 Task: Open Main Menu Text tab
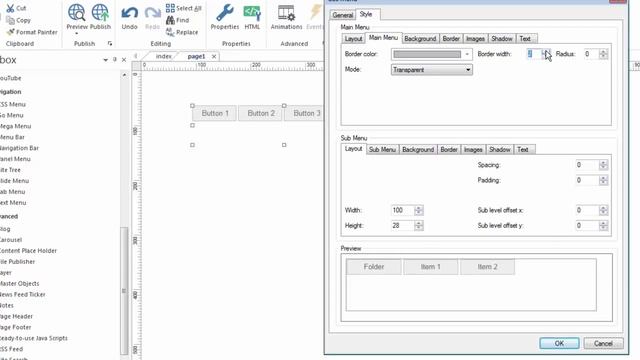[x=525, y=38]
